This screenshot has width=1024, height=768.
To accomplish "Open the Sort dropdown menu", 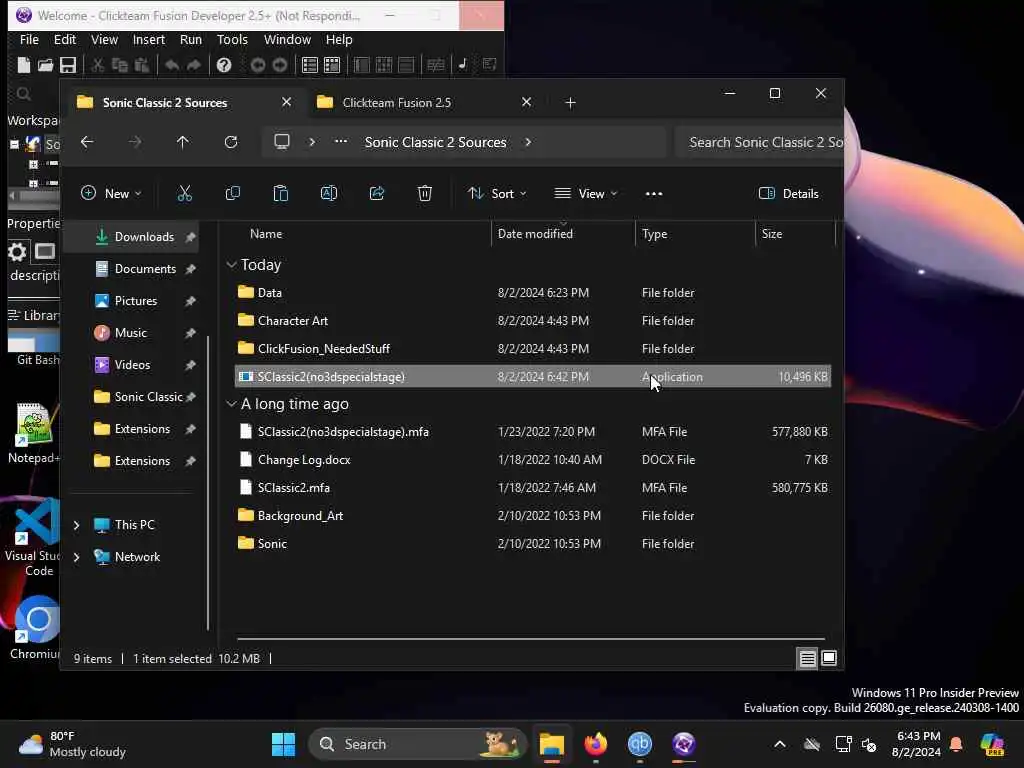I will (496, 193).
